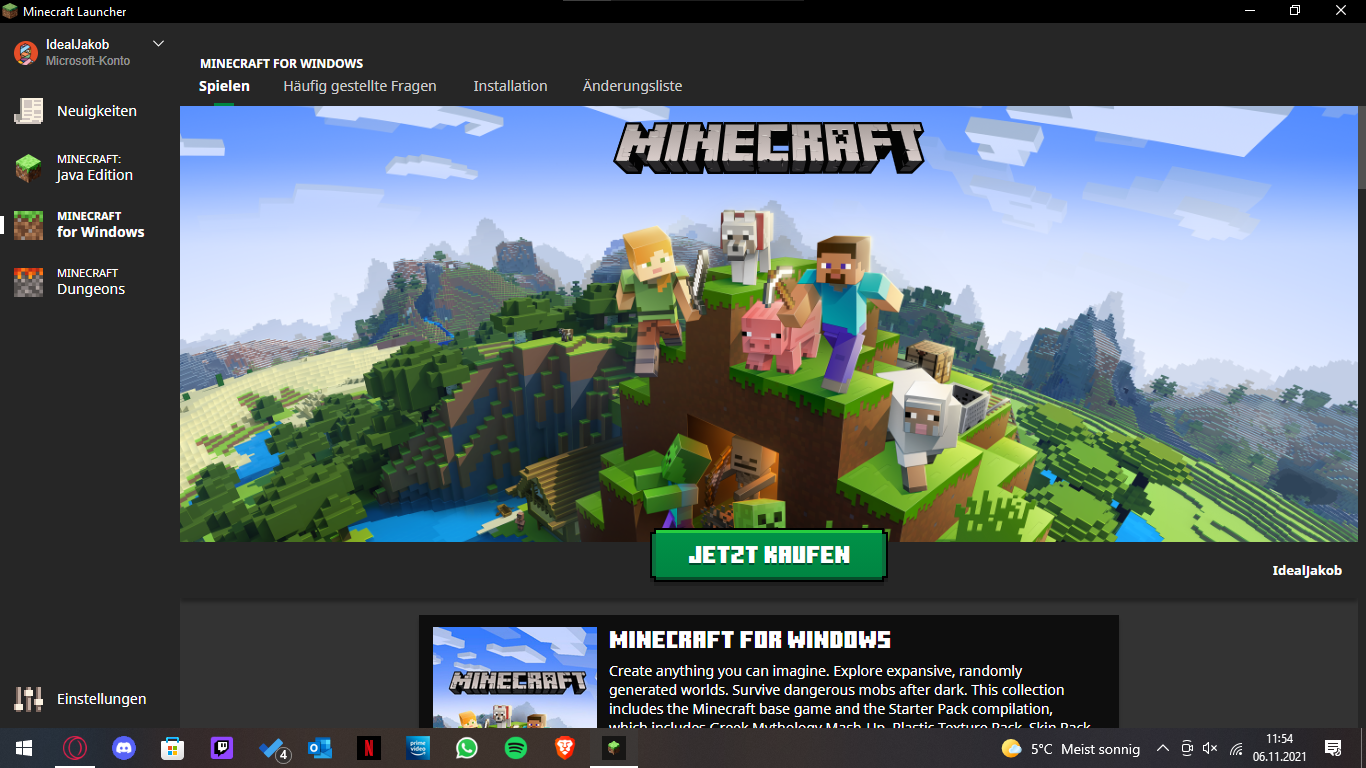Screen dimensions: 1366x768
Task: Open Twitch from the taskbar
Action: tap(222, 747)
